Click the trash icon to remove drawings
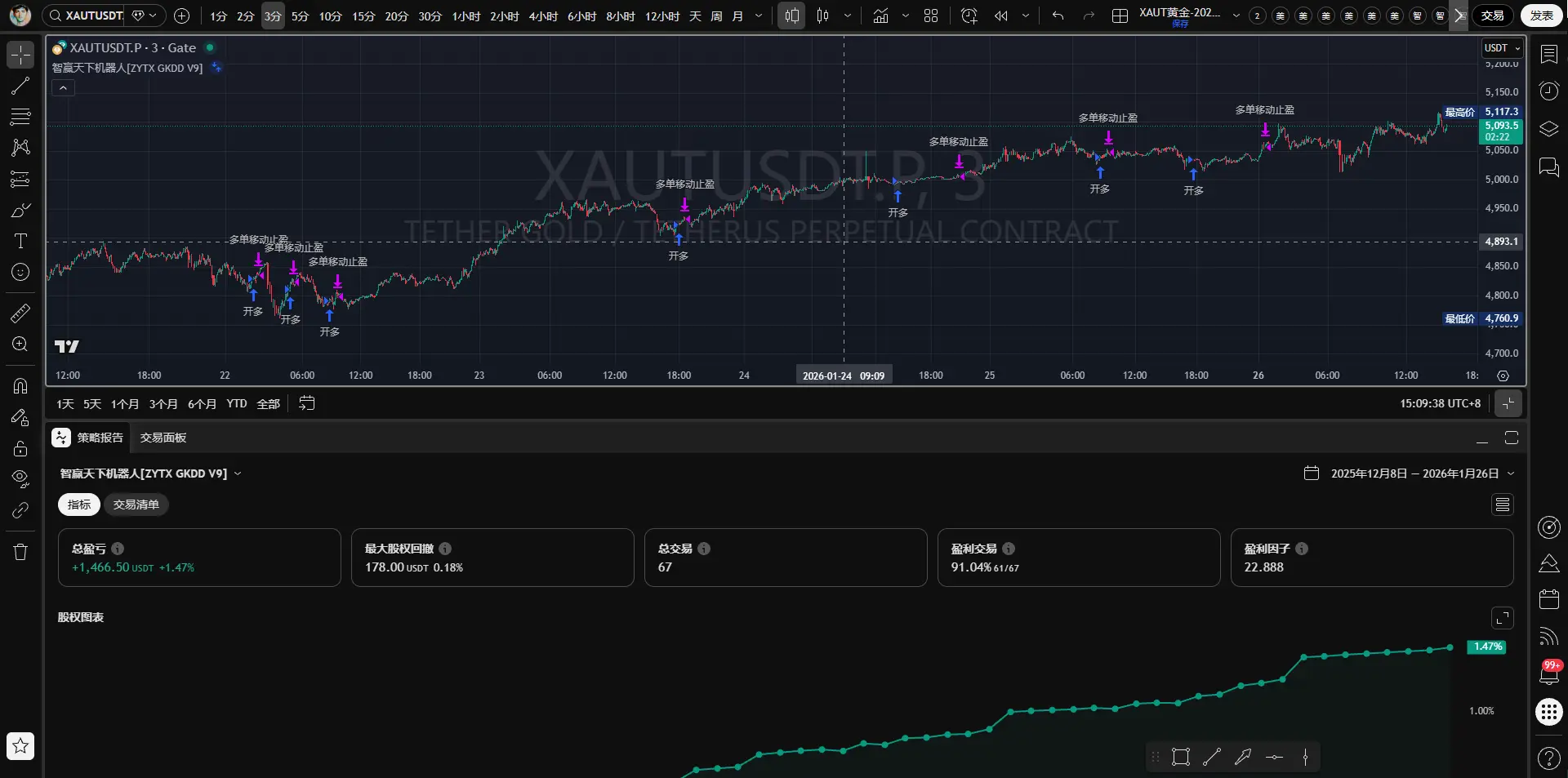1568x778 pixels. [x=20, y=553]
